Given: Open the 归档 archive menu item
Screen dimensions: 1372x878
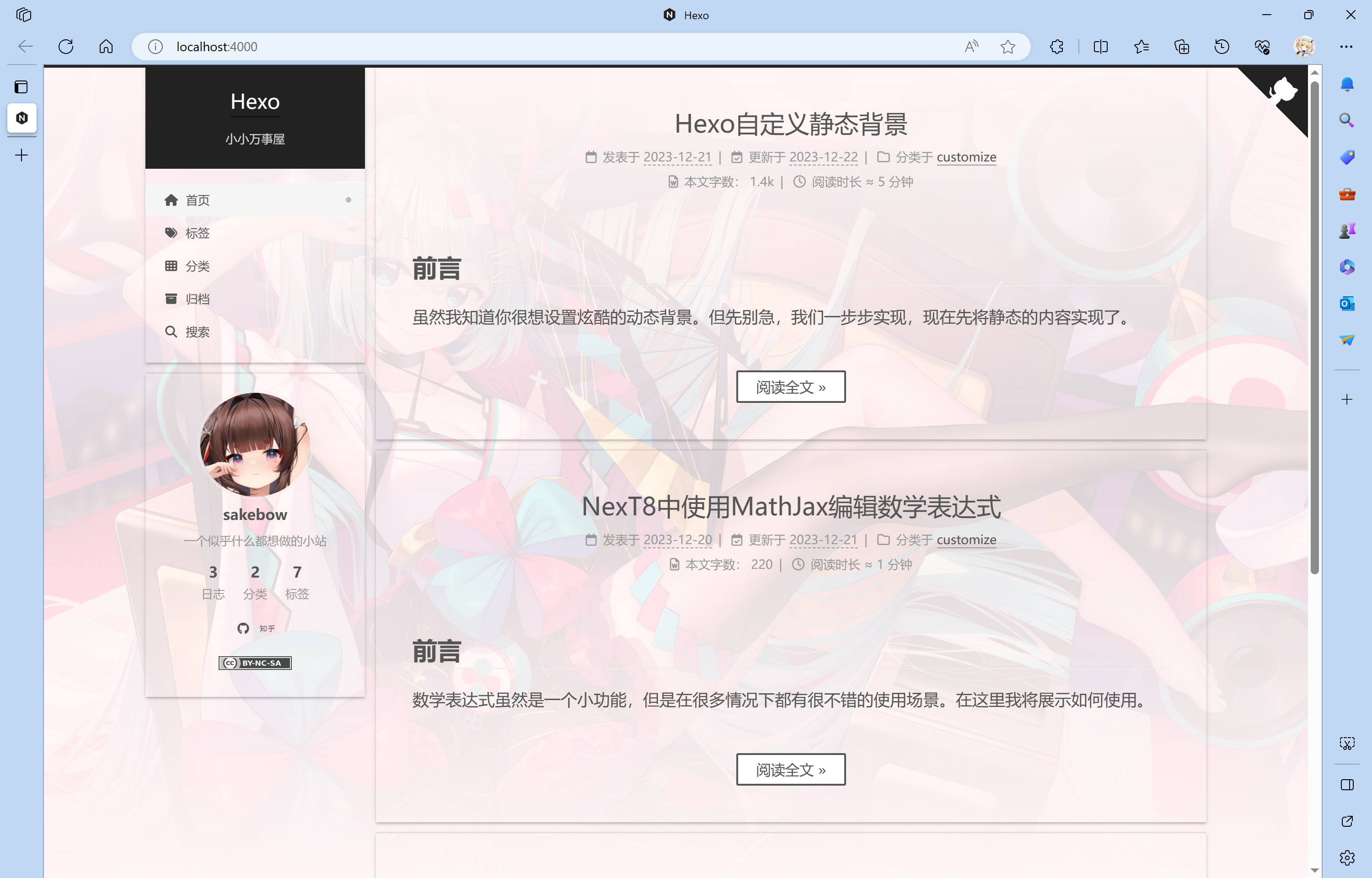Looking at the screenshot, I should click(x=197, y=299).
